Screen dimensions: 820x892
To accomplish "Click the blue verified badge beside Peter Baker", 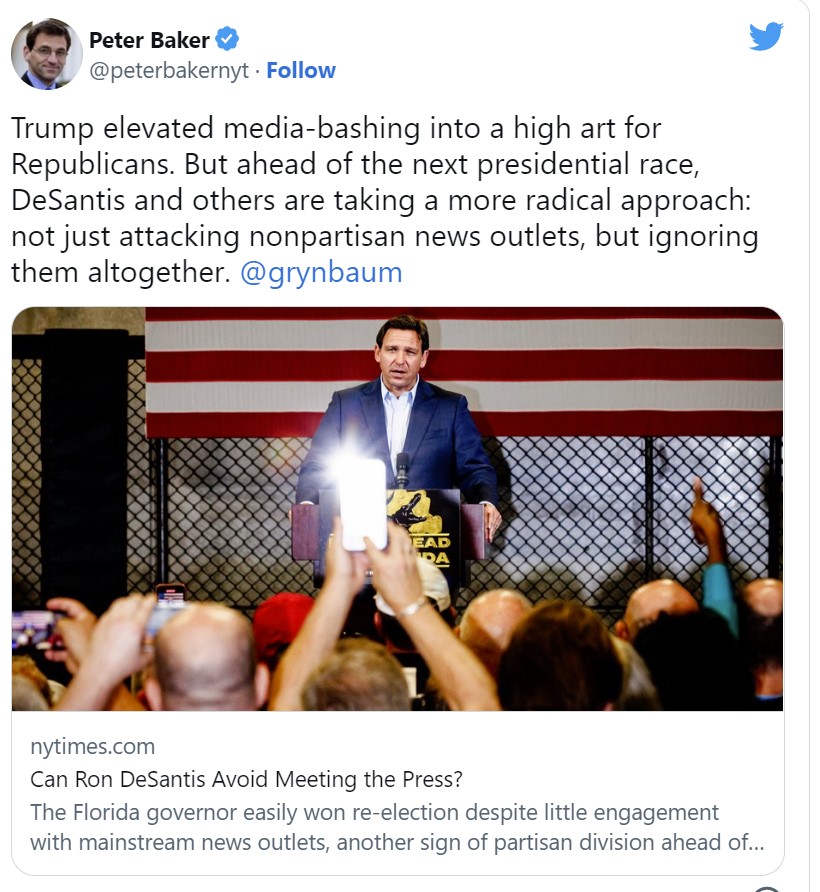I will pyautogui.click(x=228, y=39).
